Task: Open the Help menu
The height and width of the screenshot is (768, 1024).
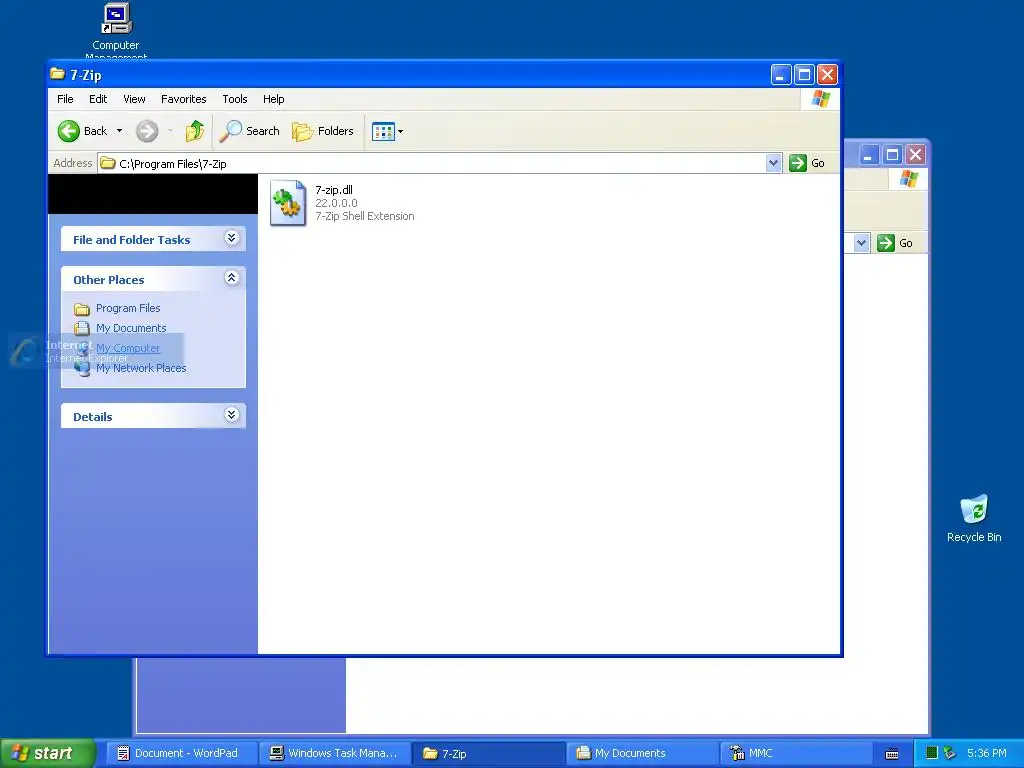Action: tap(274, 99)
